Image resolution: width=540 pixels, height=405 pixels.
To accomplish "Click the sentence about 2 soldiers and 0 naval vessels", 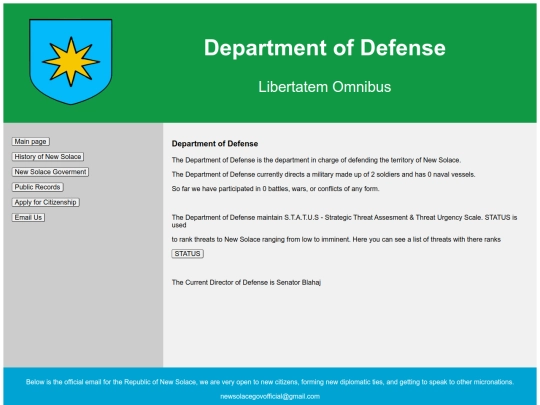I will (323, 175).
